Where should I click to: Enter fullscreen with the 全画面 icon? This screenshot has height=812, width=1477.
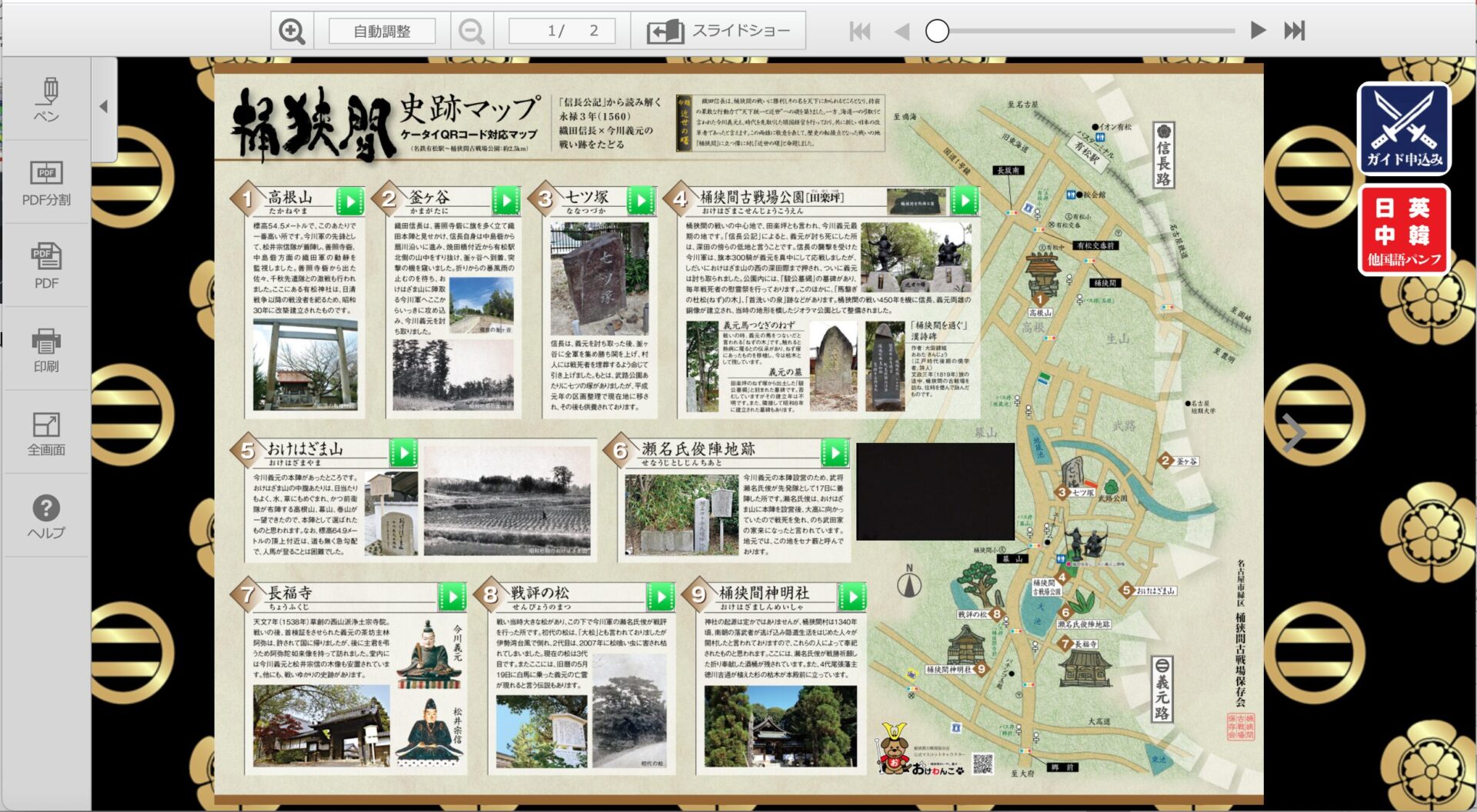(x=48, y=431)
